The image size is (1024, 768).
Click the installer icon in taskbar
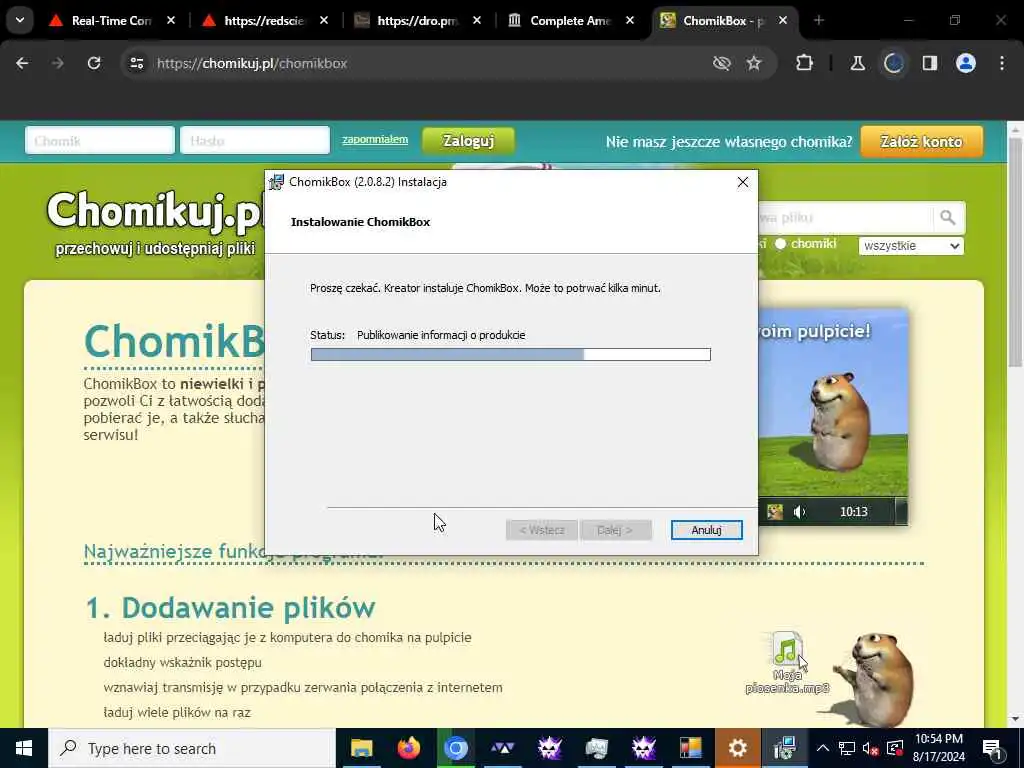point(784,748)
